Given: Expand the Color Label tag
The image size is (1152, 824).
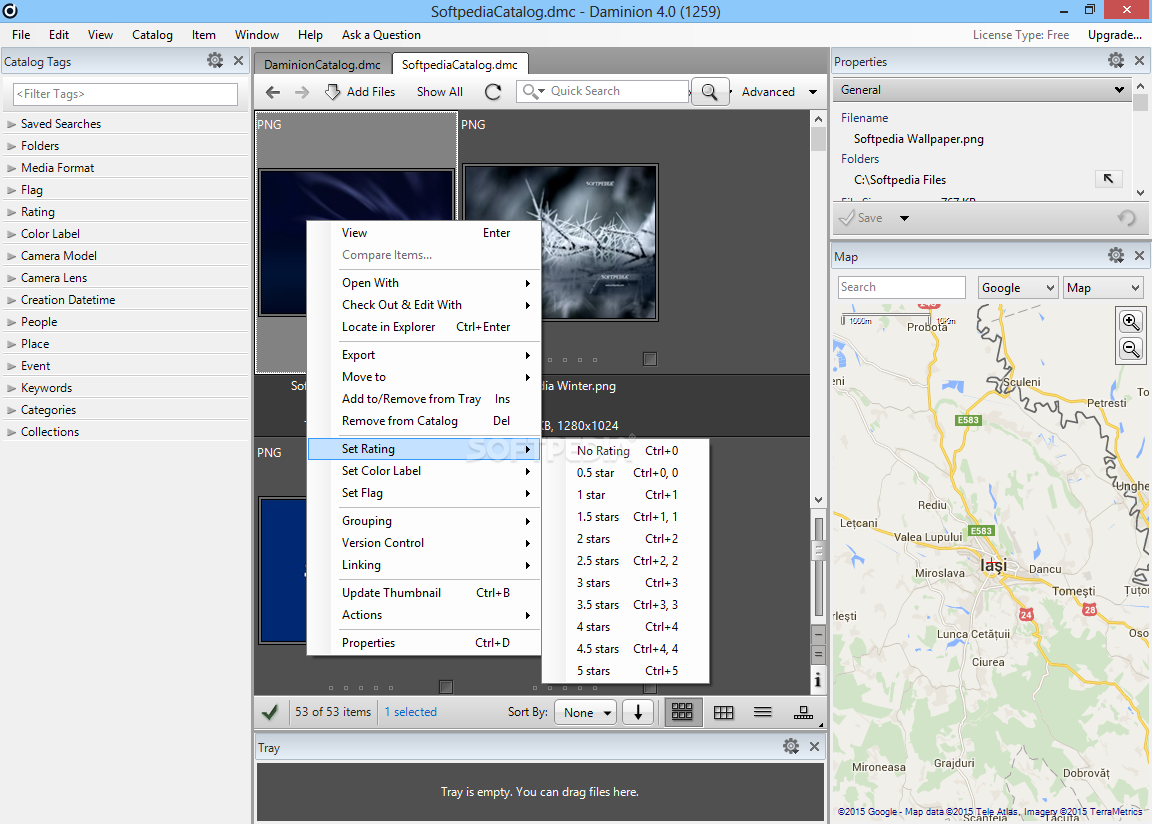Looking at the screenshot, I should coord(11,234).
